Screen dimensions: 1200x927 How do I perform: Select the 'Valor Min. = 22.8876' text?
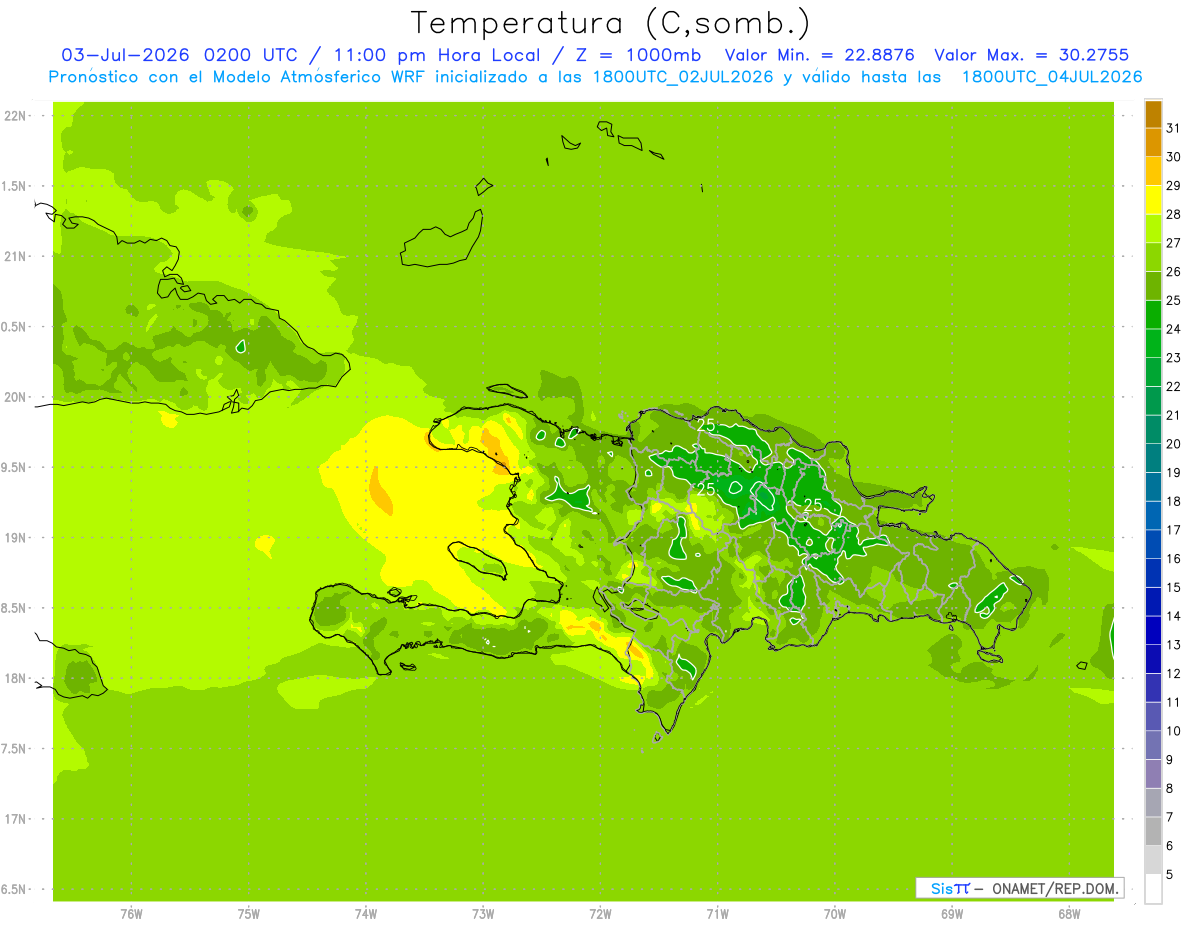tap(819, 55)
